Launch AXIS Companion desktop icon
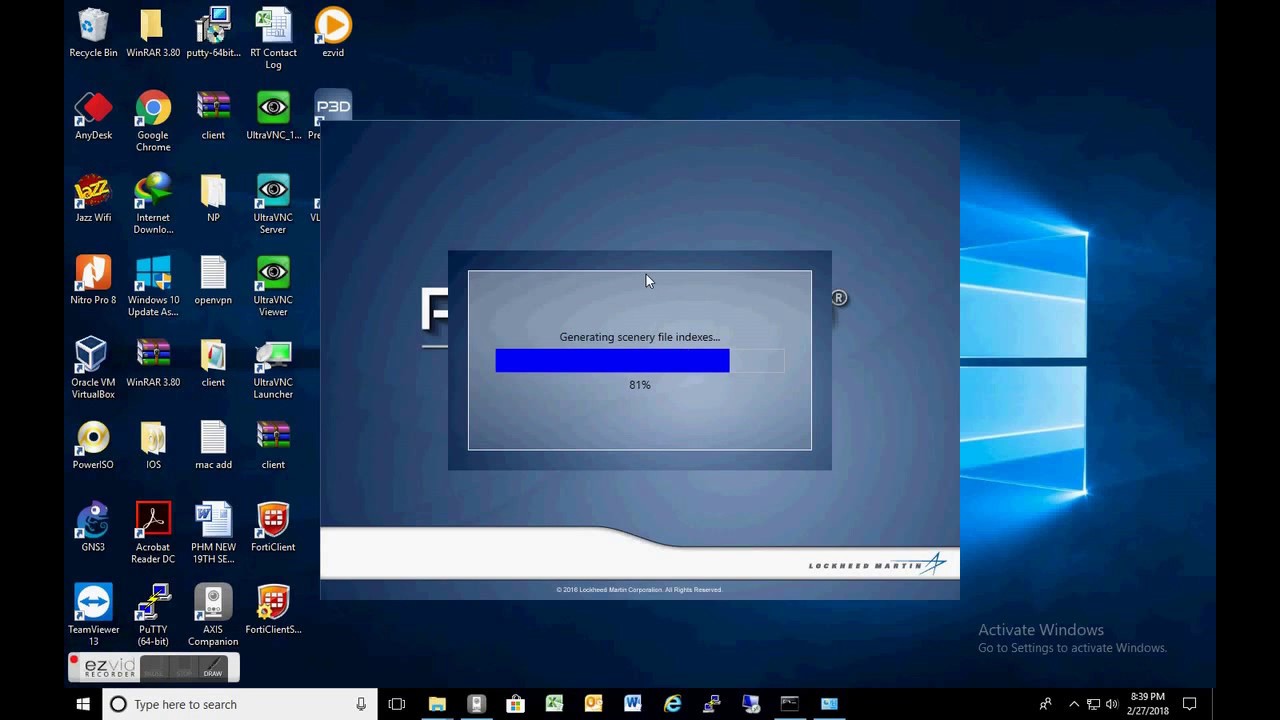Image resolution: width=1280 pixels, height=720 pixels. coord(213,615)
